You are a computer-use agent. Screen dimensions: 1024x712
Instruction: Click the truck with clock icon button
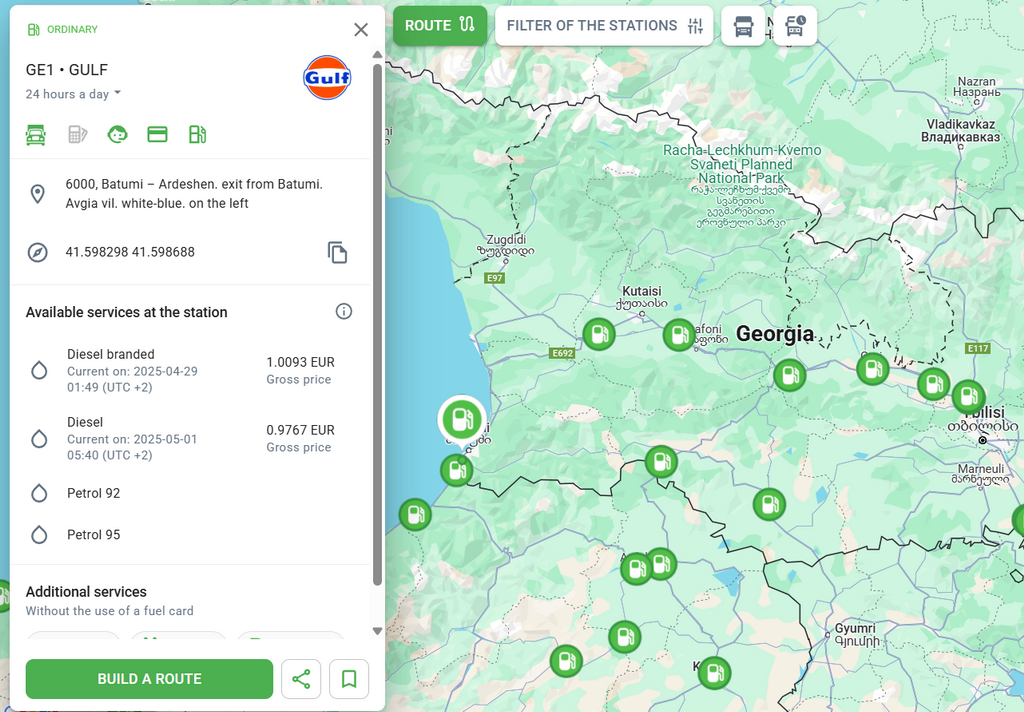coord(795,26)
